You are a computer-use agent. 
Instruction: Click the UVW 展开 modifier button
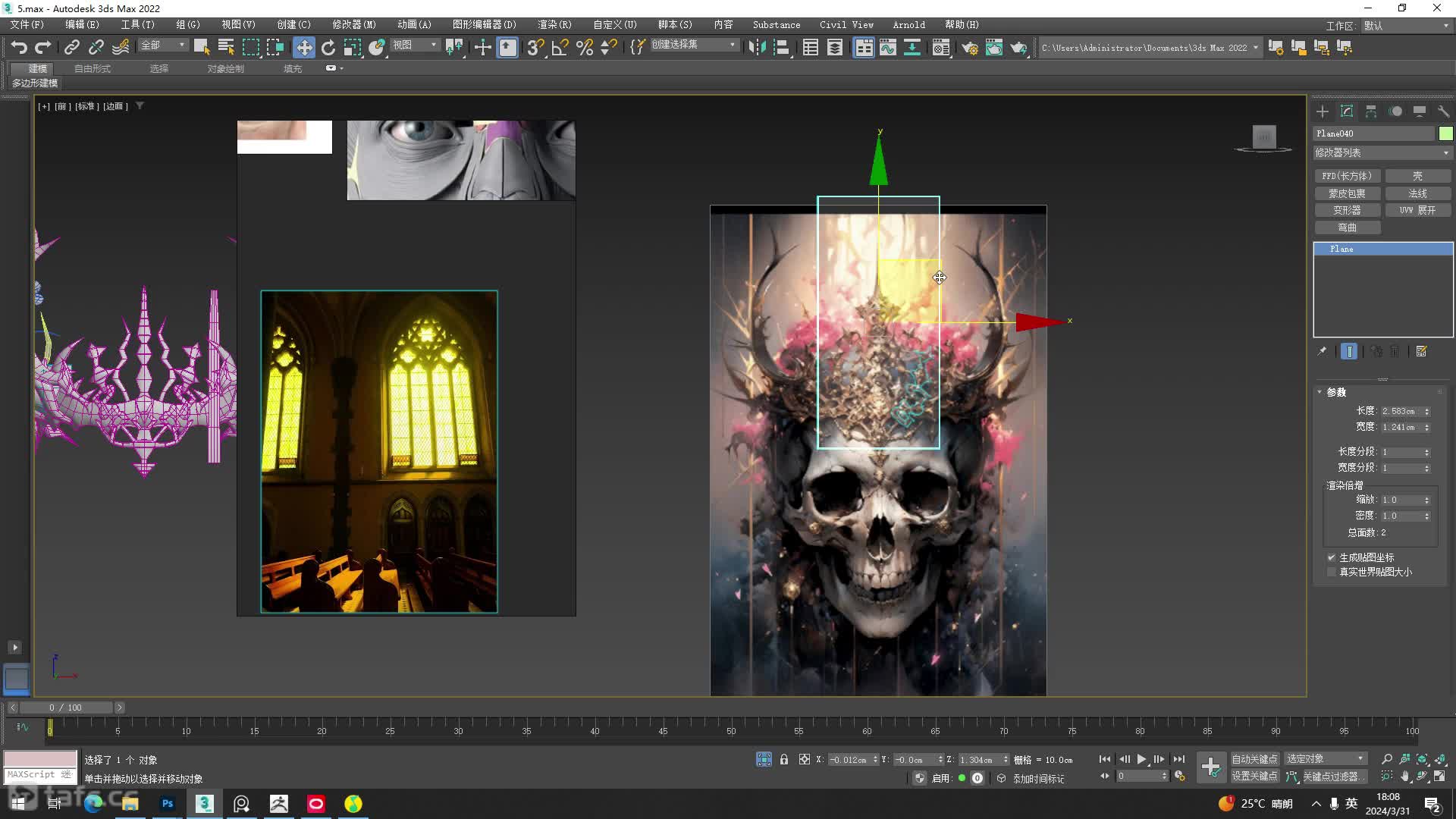click(1417, 210)
